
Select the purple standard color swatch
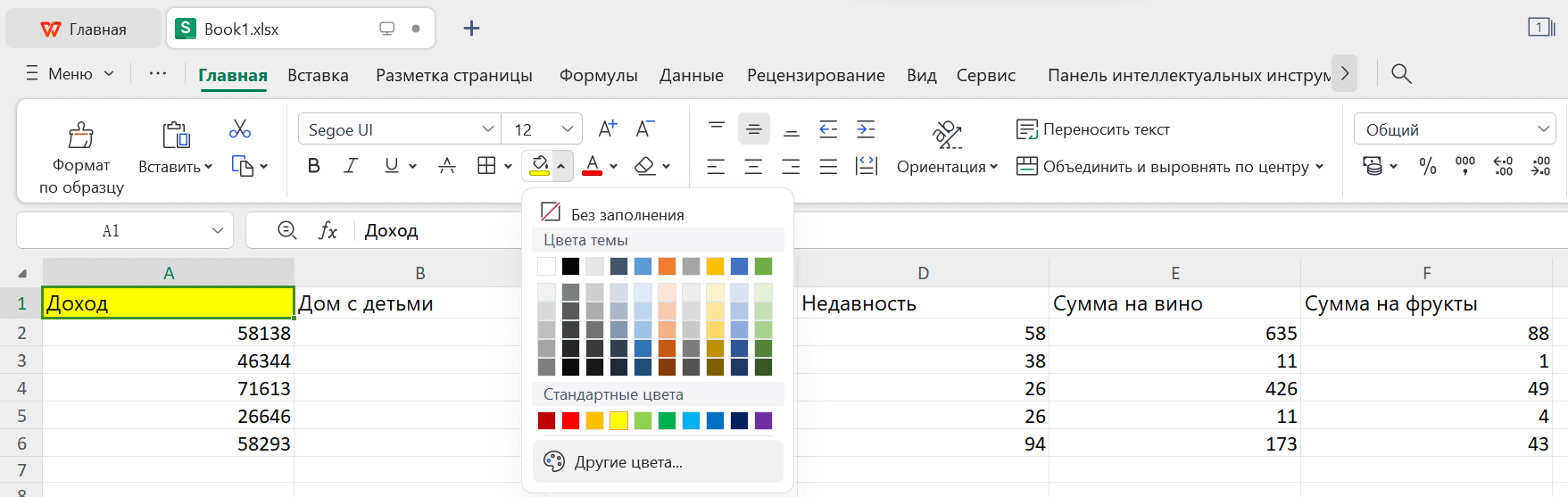[x=763, y=421]
